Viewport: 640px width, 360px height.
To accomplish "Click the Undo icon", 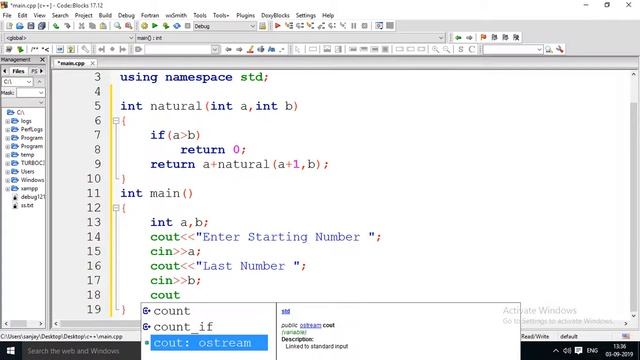I will [56, 26].
